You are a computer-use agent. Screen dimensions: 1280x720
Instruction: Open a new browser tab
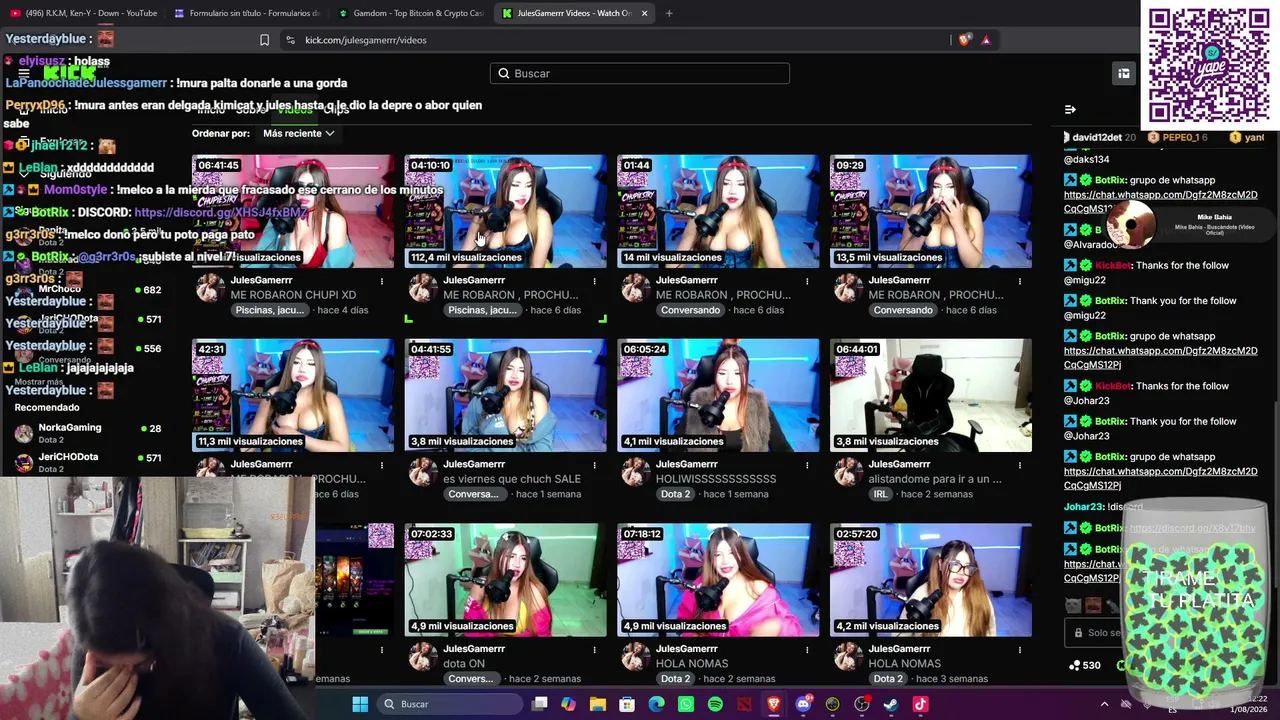click(669, 13)
